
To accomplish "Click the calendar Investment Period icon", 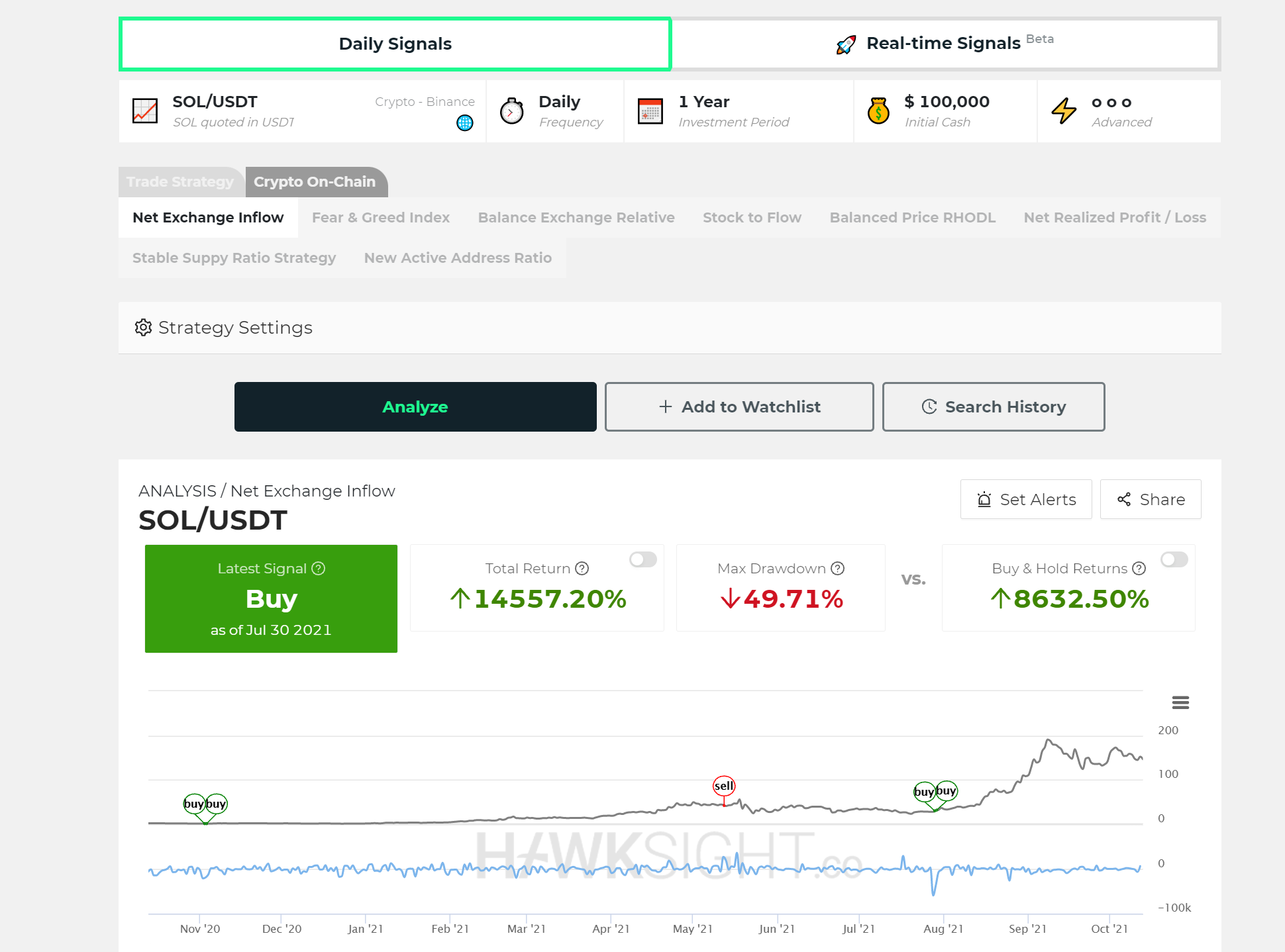I will (x=650, y=111).
